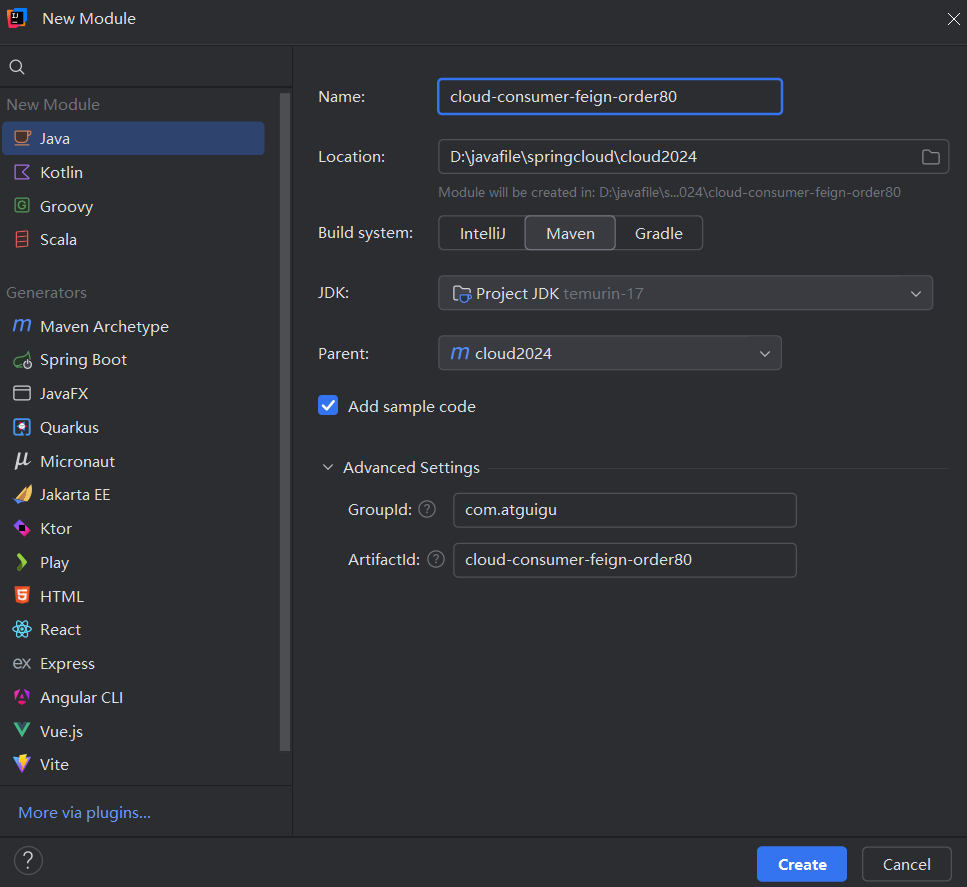Click the Maven Archetype 'm' icon
This screenshot has width=967, height=887.
point(22,326)
